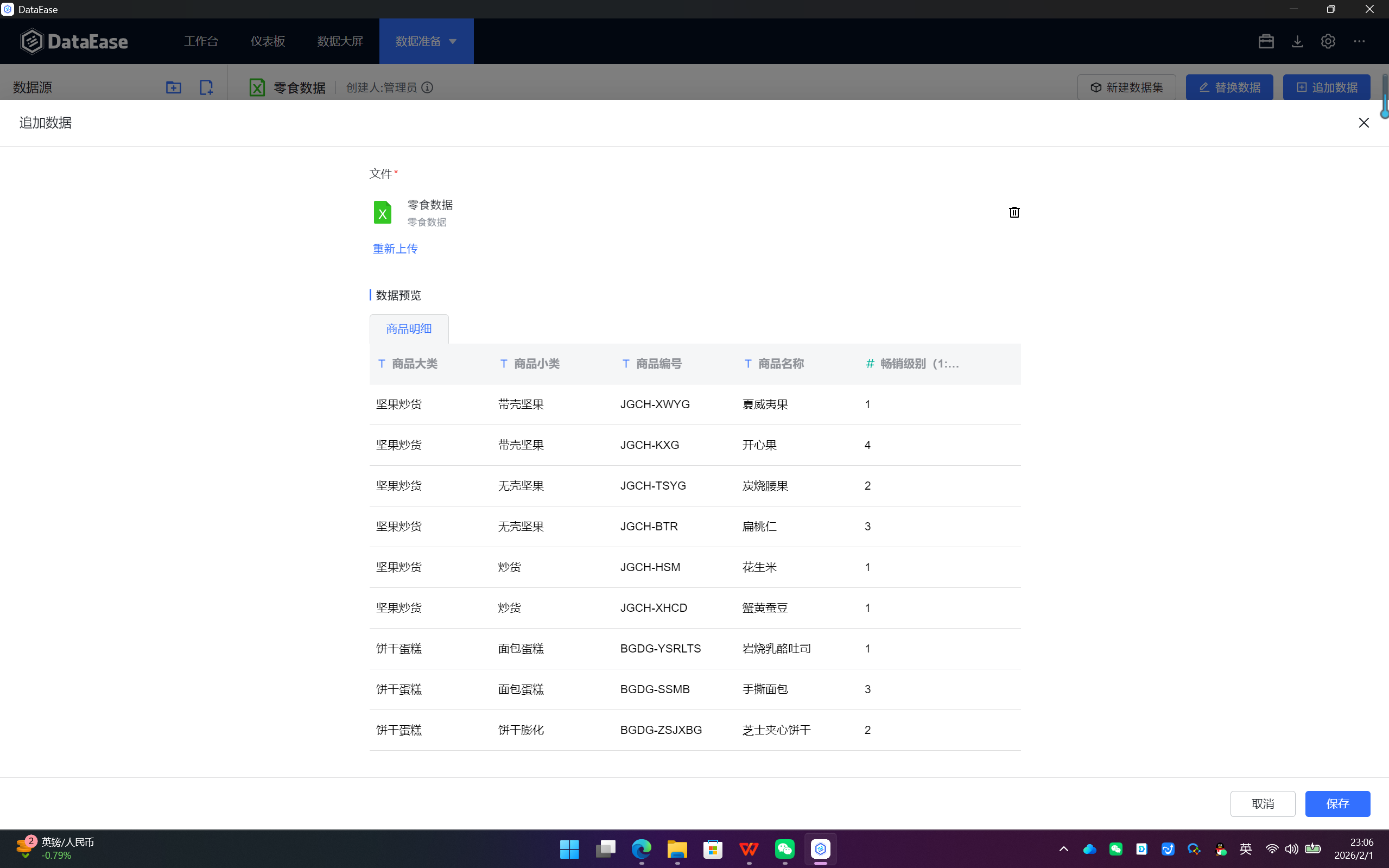The width and height of the screenshot is (1389, 868).
Task: Switch to the 商品明细 sheet tab
Action: [409, 329]
